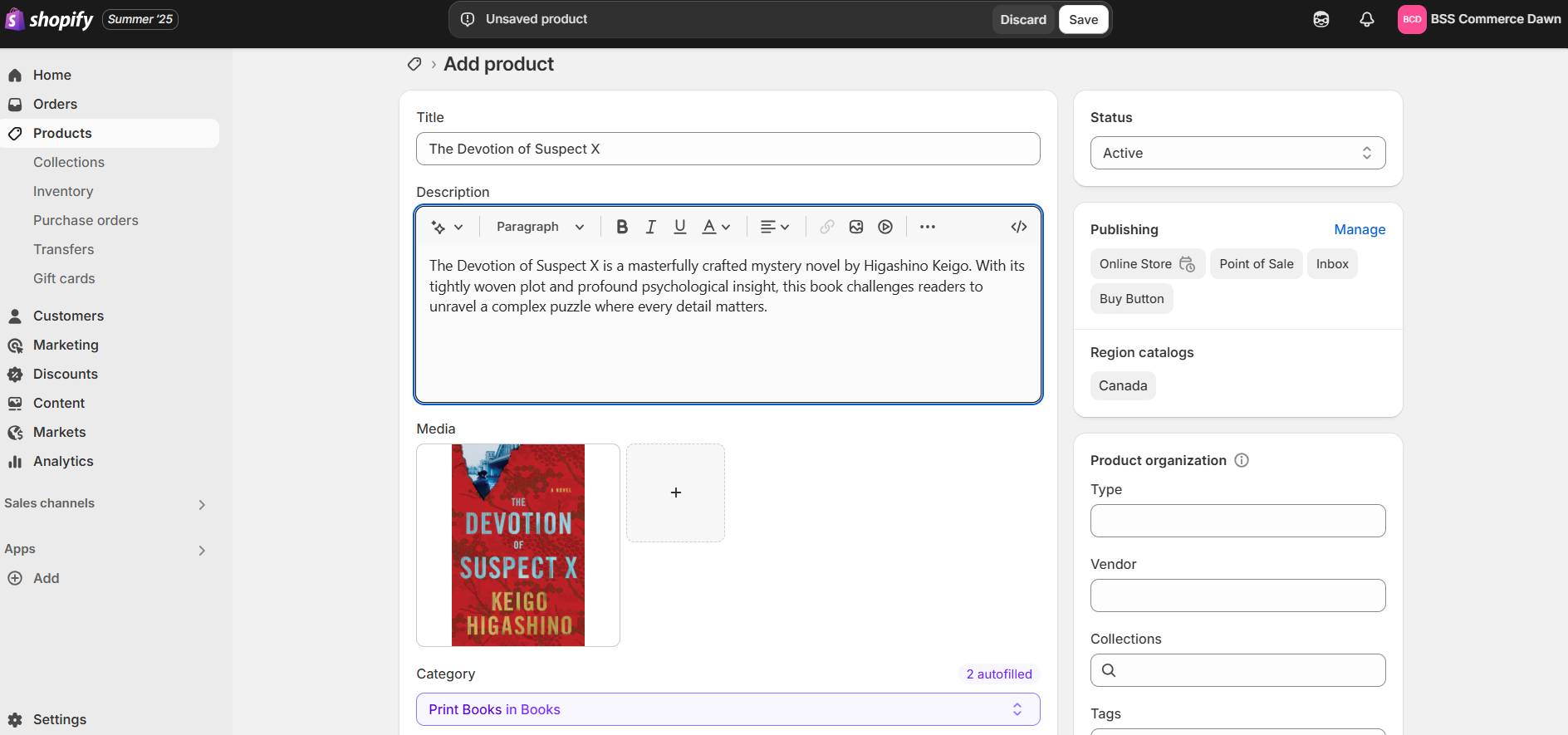This screenshot has height=735, width=1568.
Task: Select the book cover media thumbnail
Action: [518, 545]
